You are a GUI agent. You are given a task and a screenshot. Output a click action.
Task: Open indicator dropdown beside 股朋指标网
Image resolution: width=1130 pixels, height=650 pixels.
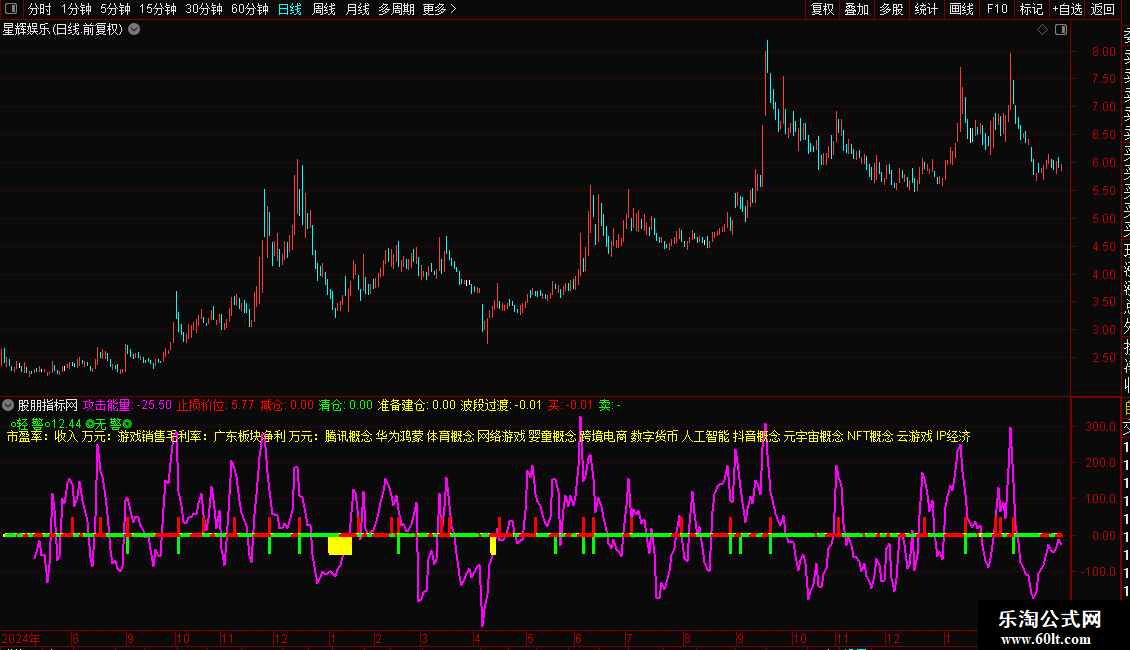(x=8, y=405)
